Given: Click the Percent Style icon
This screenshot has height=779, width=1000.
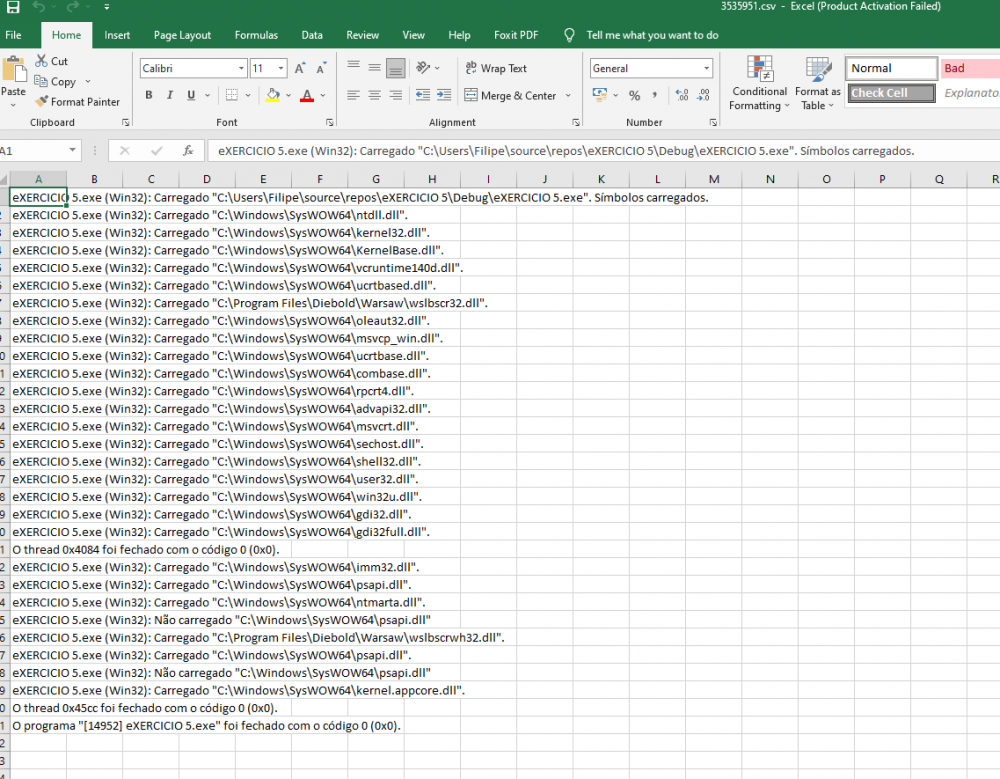Looking at the screenshot, I should pos(634,96).
